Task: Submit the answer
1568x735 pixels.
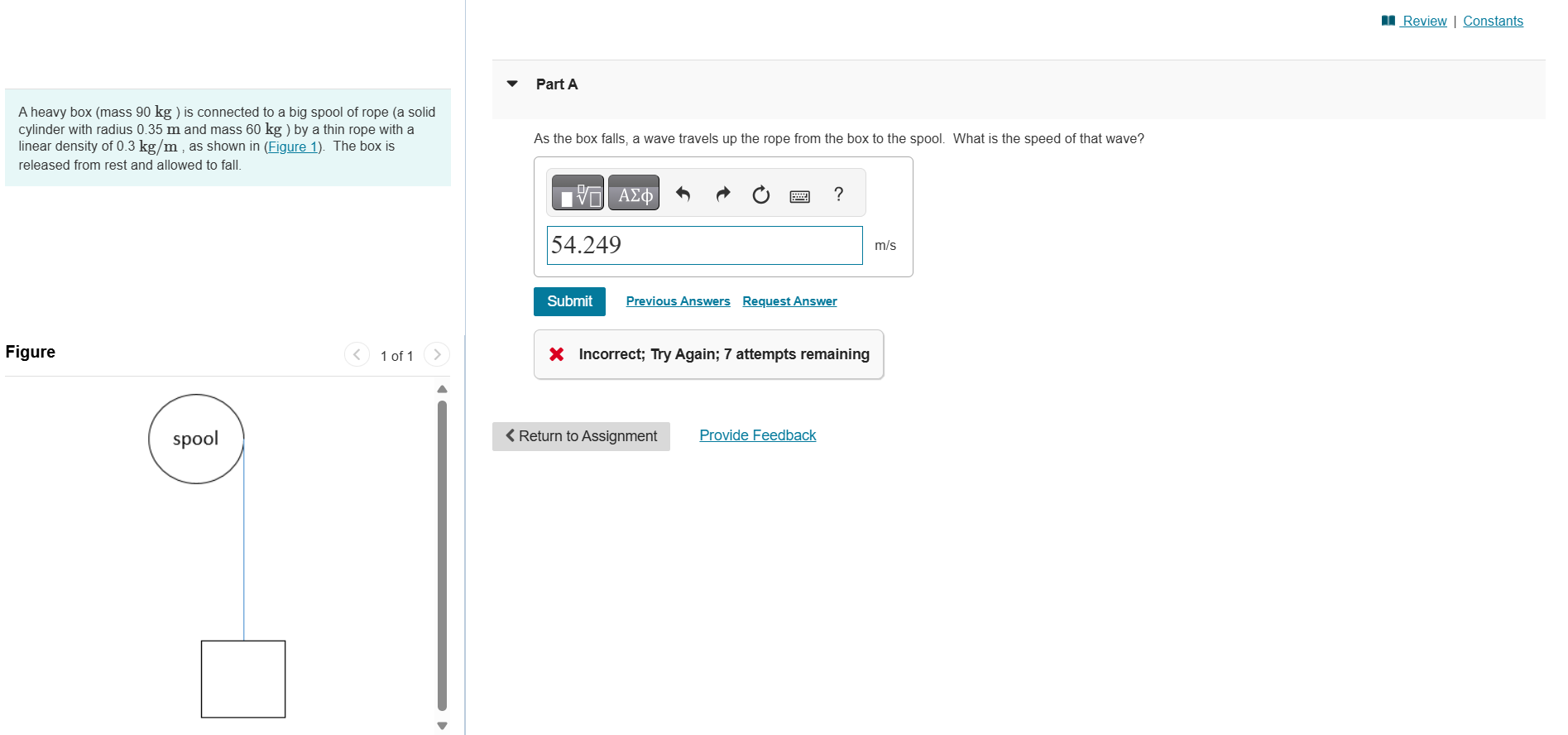Action: coord(569,301)
